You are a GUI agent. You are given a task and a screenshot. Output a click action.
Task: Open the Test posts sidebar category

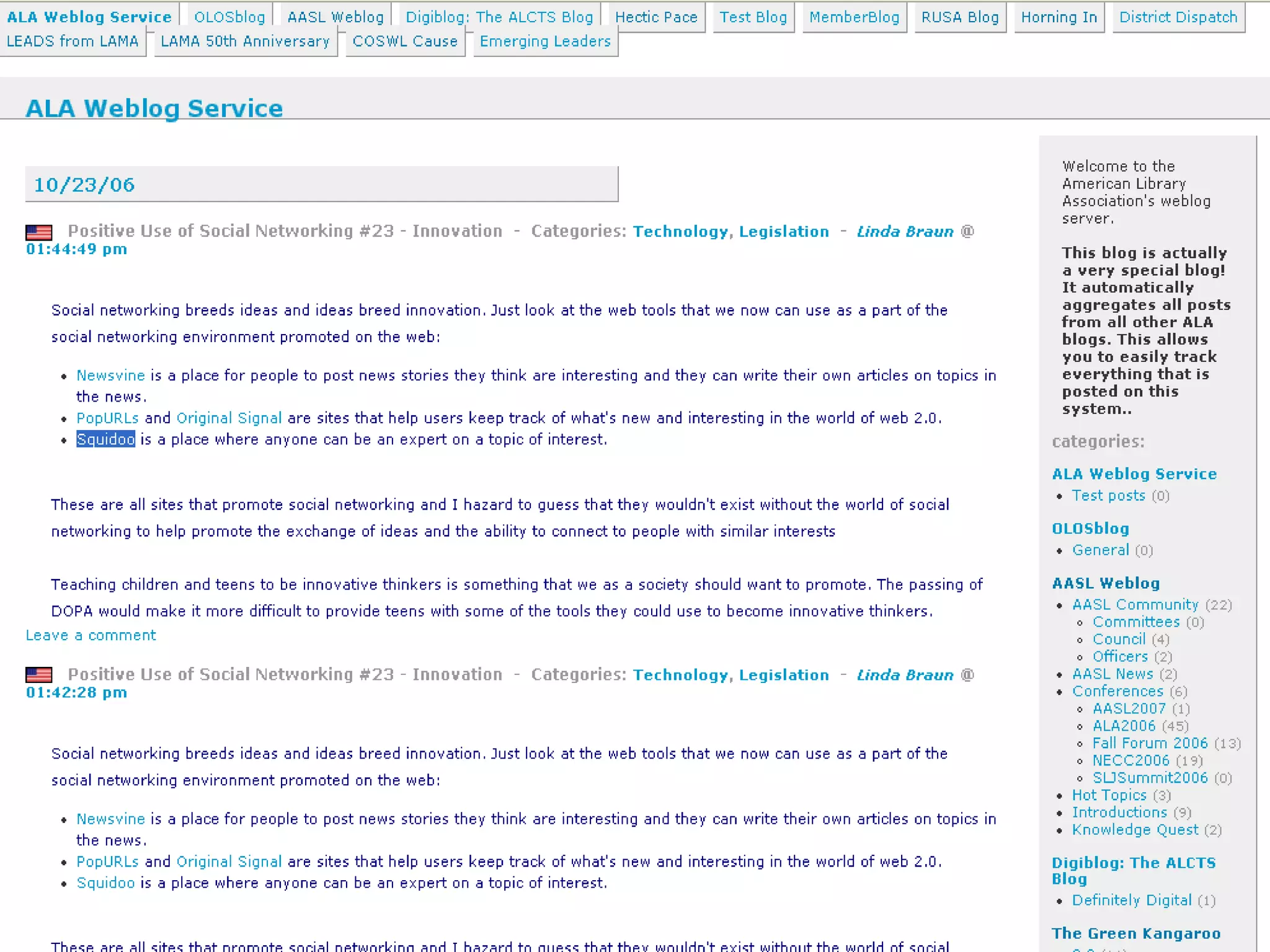pyautogui.click(x=1108, y=496)
